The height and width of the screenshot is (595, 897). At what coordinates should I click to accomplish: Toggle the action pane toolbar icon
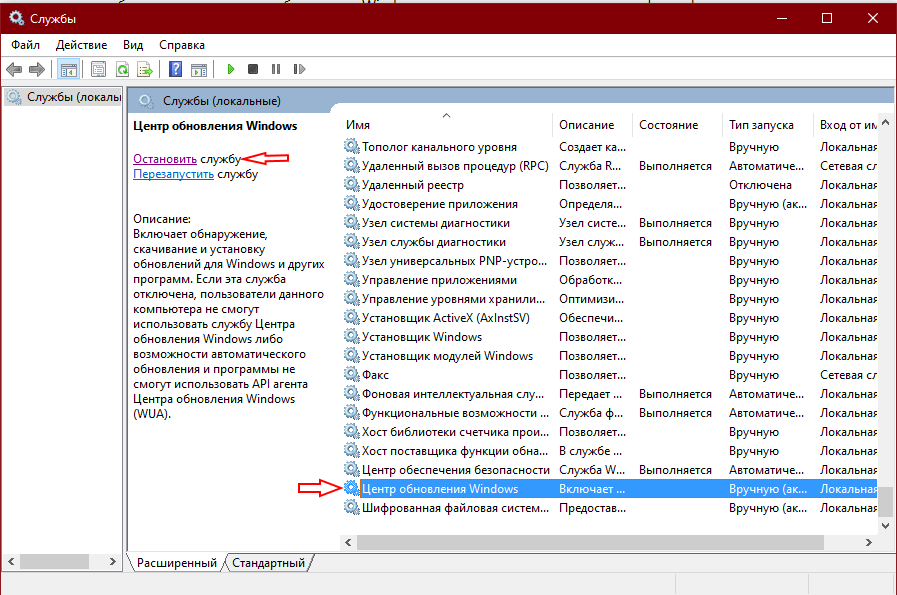199,69
